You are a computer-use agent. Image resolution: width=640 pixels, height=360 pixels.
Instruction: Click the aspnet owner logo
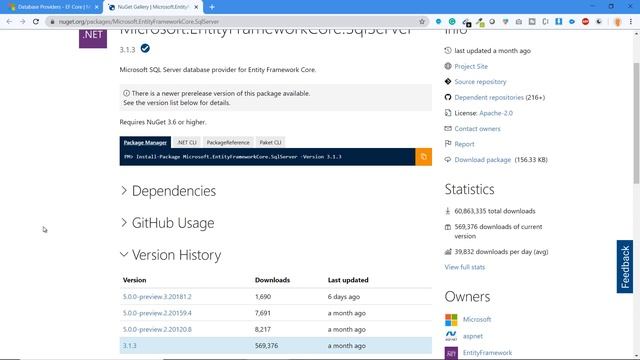[451, 336]
